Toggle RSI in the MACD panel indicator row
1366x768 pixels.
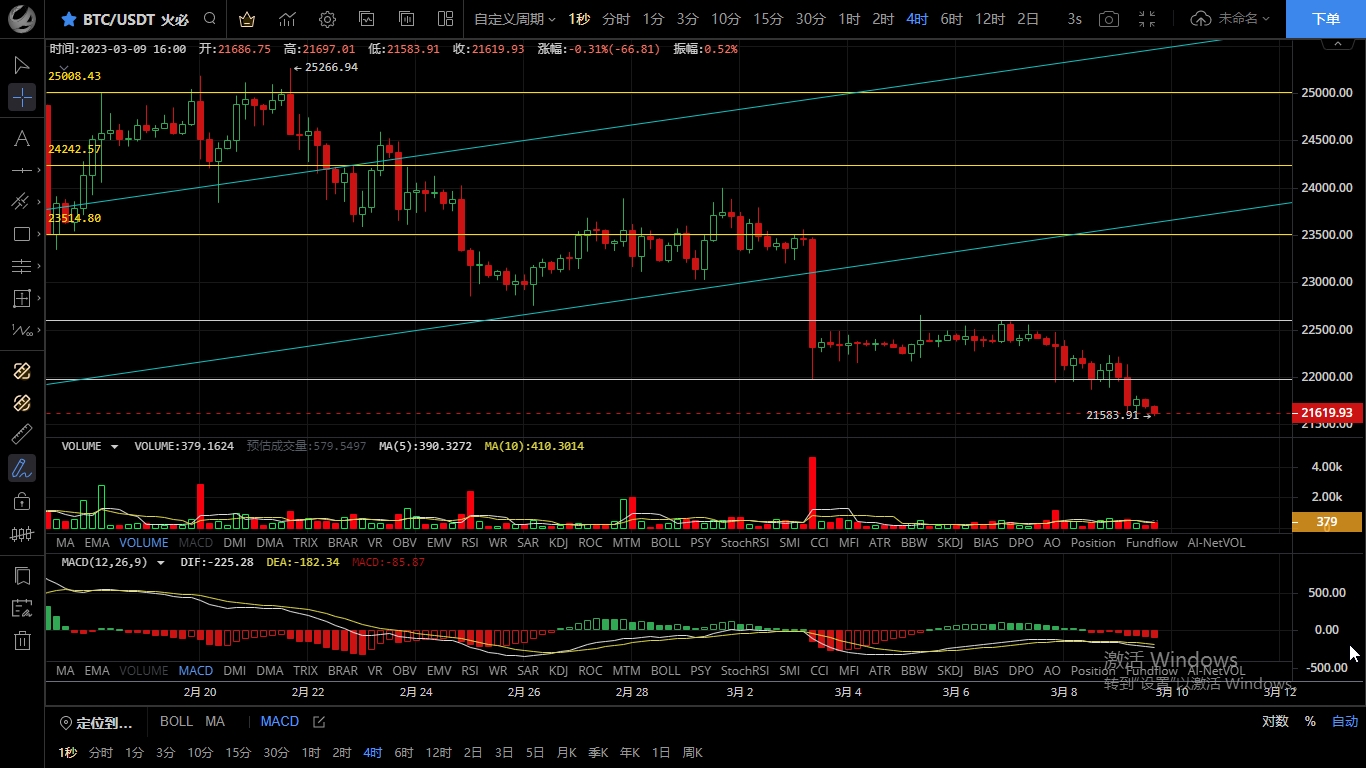[470, 670]
